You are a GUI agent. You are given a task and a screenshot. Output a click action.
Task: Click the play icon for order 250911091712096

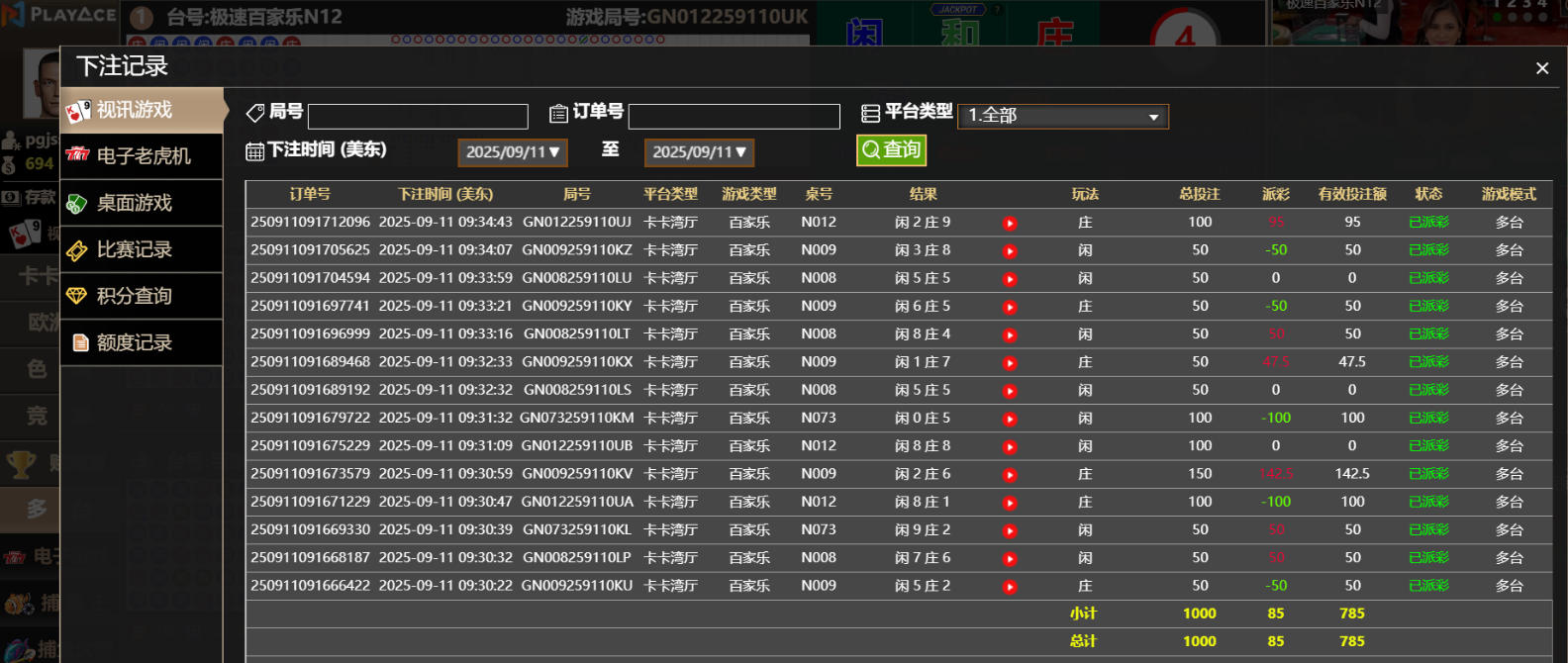pos(1010,223)
